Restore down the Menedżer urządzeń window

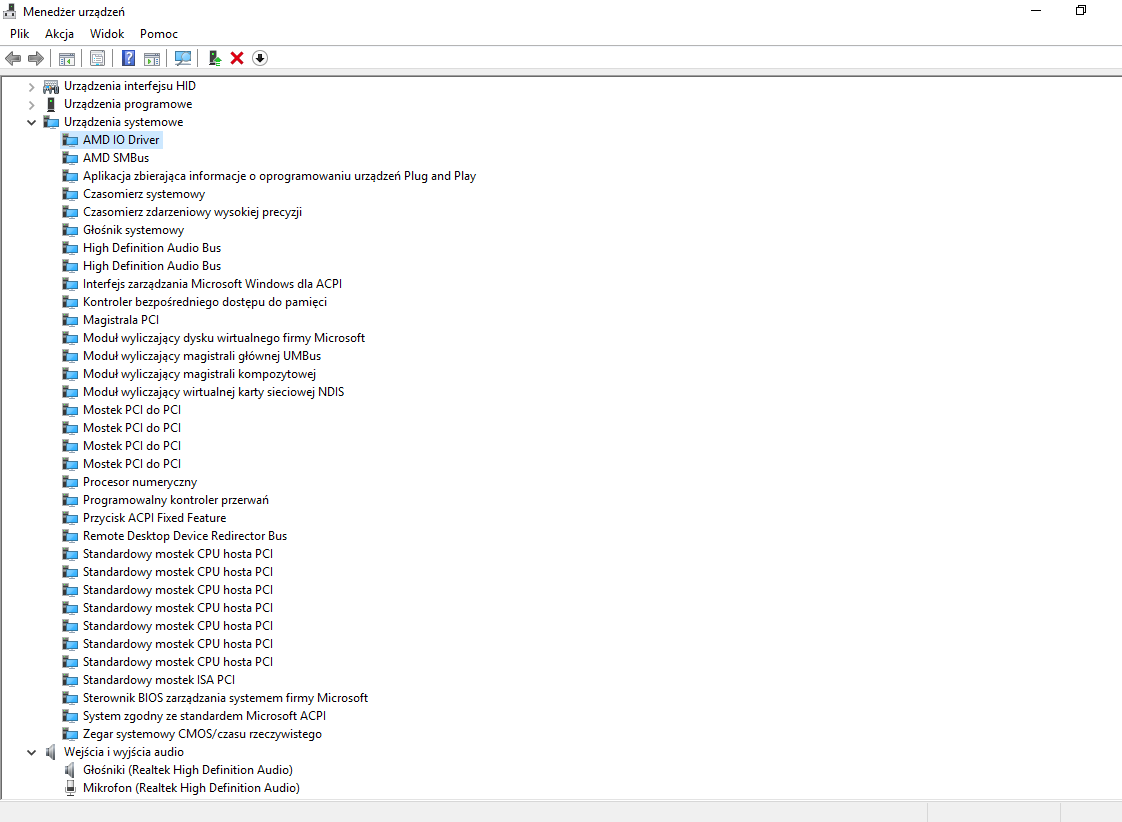1080,11
